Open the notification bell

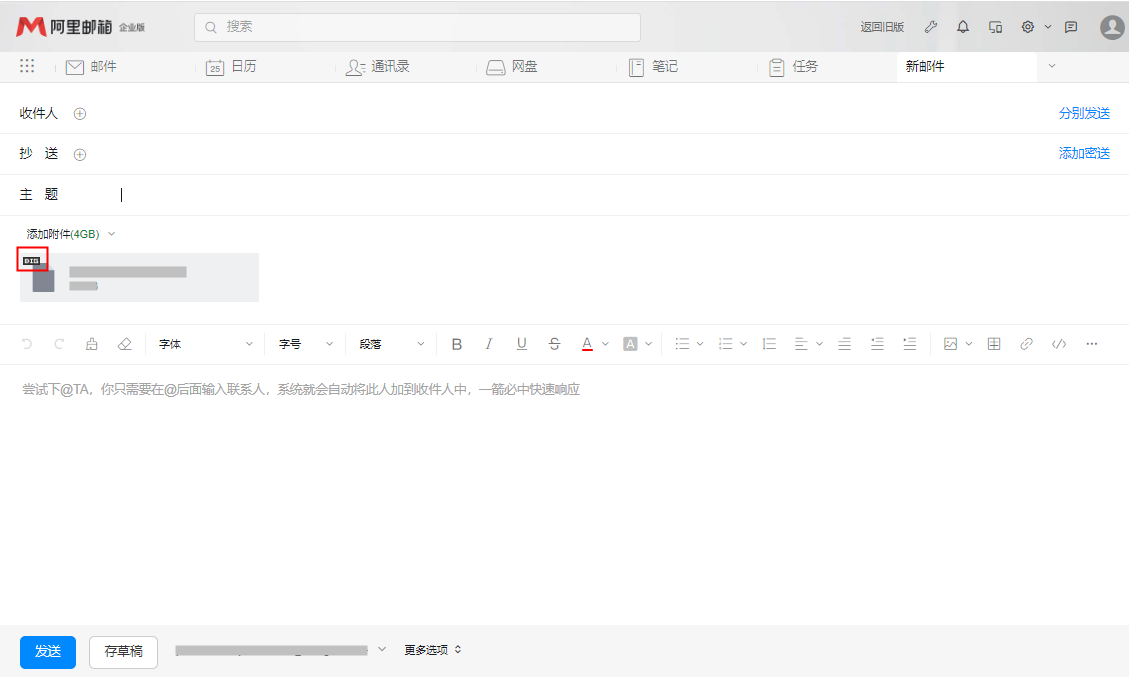(x=963, y=27)
